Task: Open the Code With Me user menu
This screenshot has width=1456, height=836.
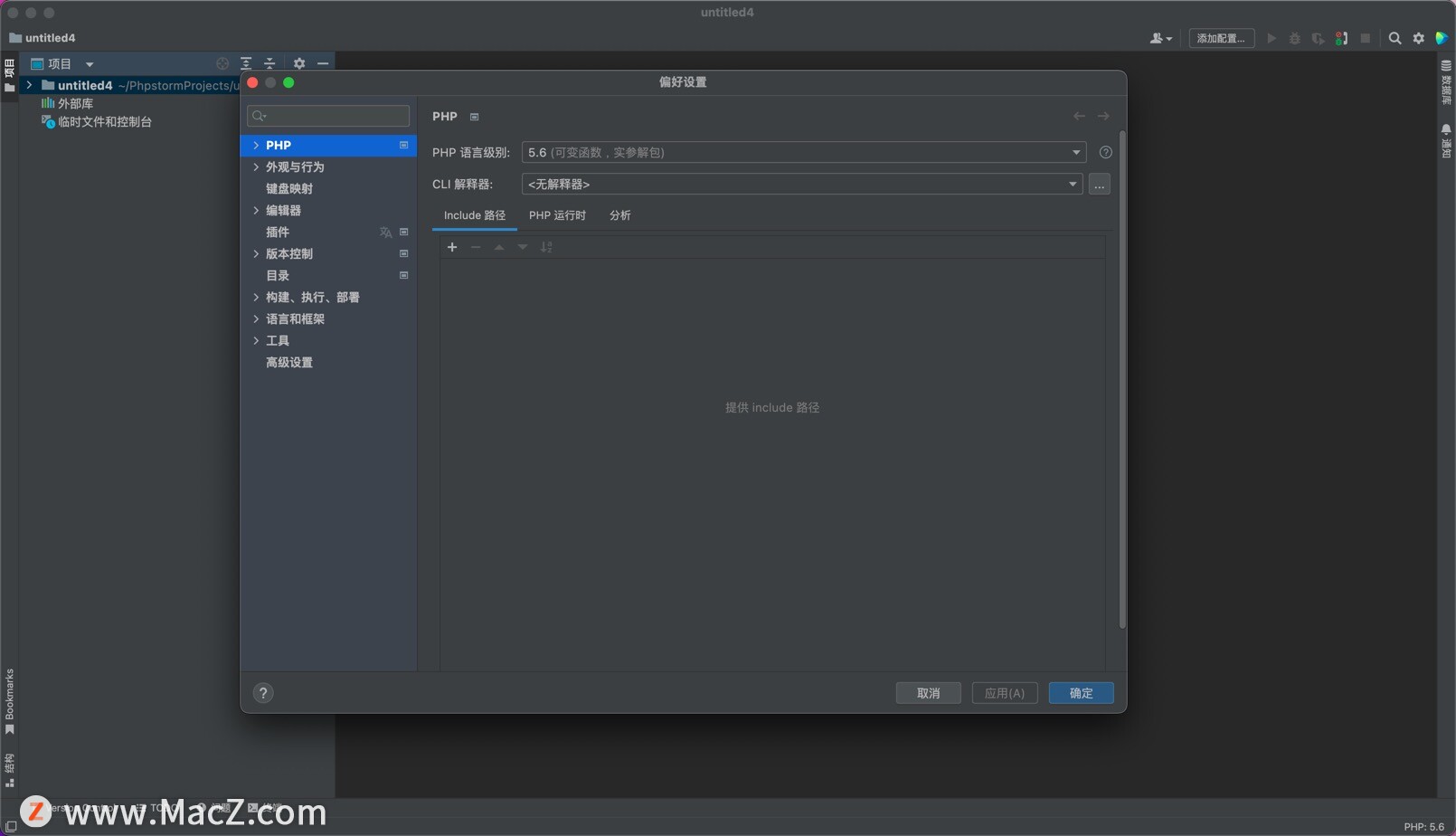Action: pyautogui.click(x=1161, y=38)
